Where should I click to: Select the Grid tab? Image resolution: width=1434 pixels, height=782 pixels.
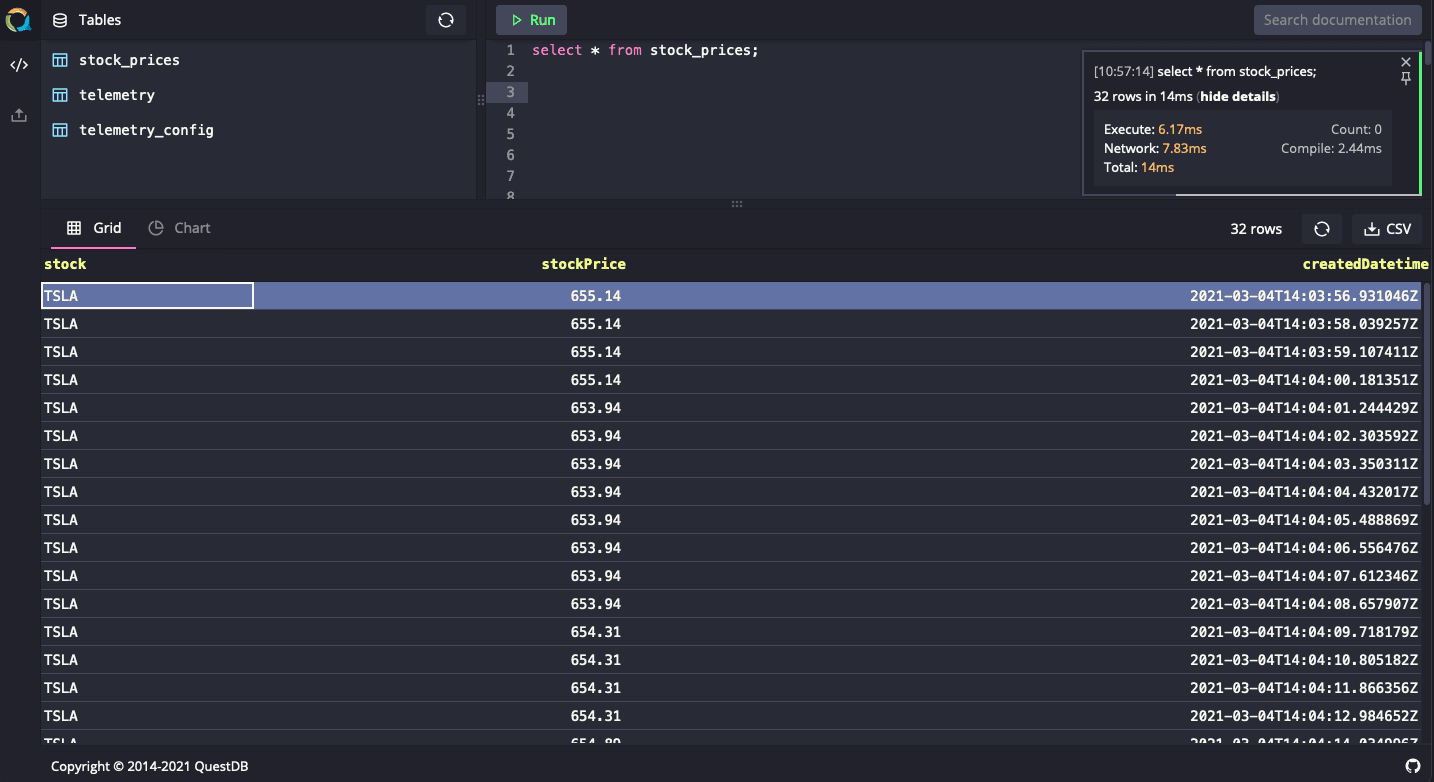coord(94,228)
